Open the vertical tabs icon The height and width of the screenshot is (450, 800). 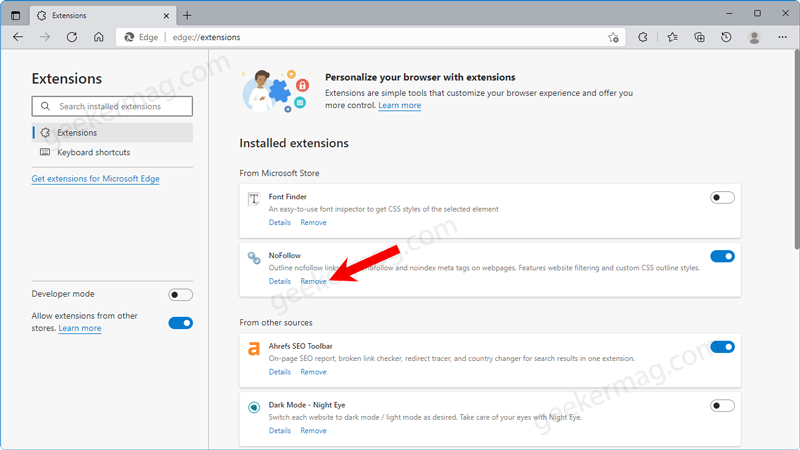[15, 15]
